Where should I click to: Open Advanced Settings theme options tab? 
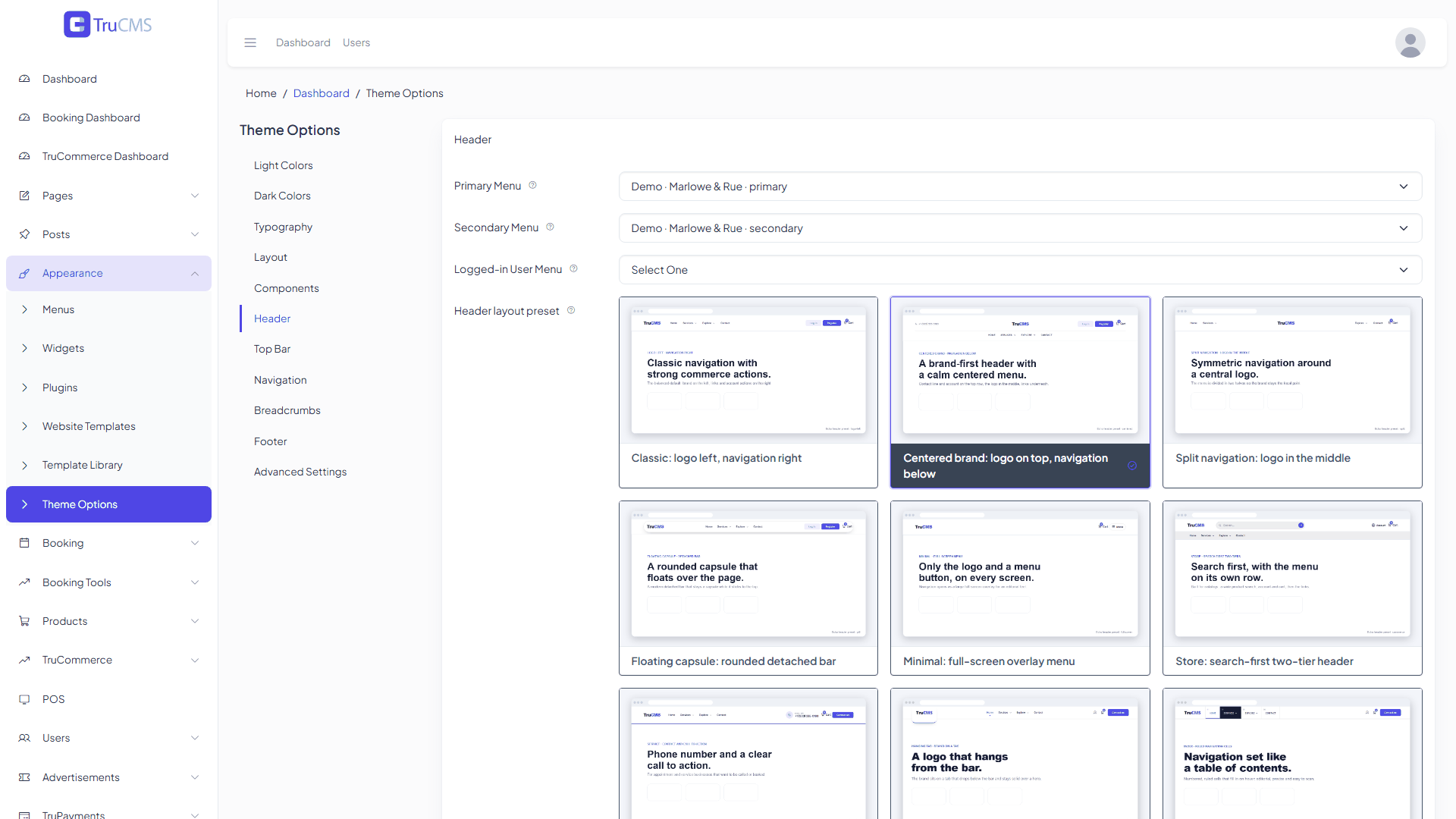[300, 472]
